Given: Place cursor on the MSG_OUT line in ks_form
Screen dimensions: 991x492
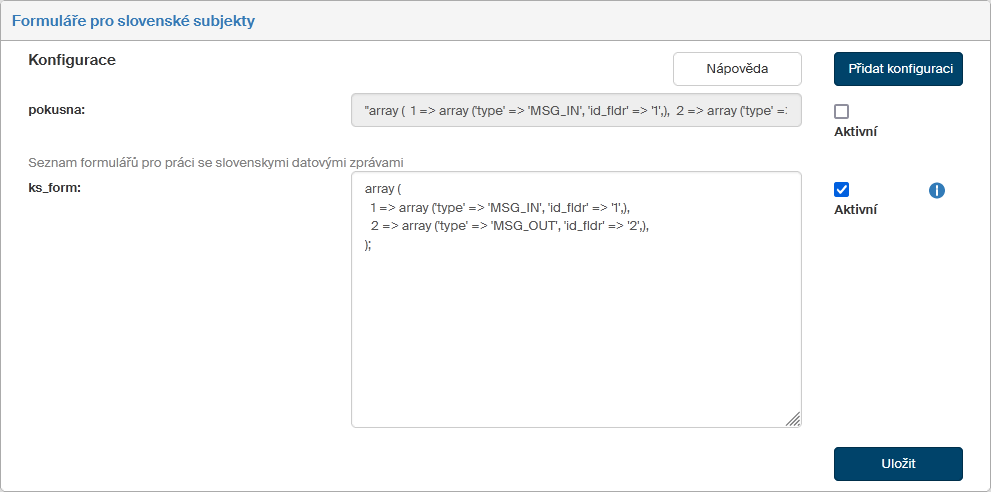Looking at the screenshot, I should [516, 226].
